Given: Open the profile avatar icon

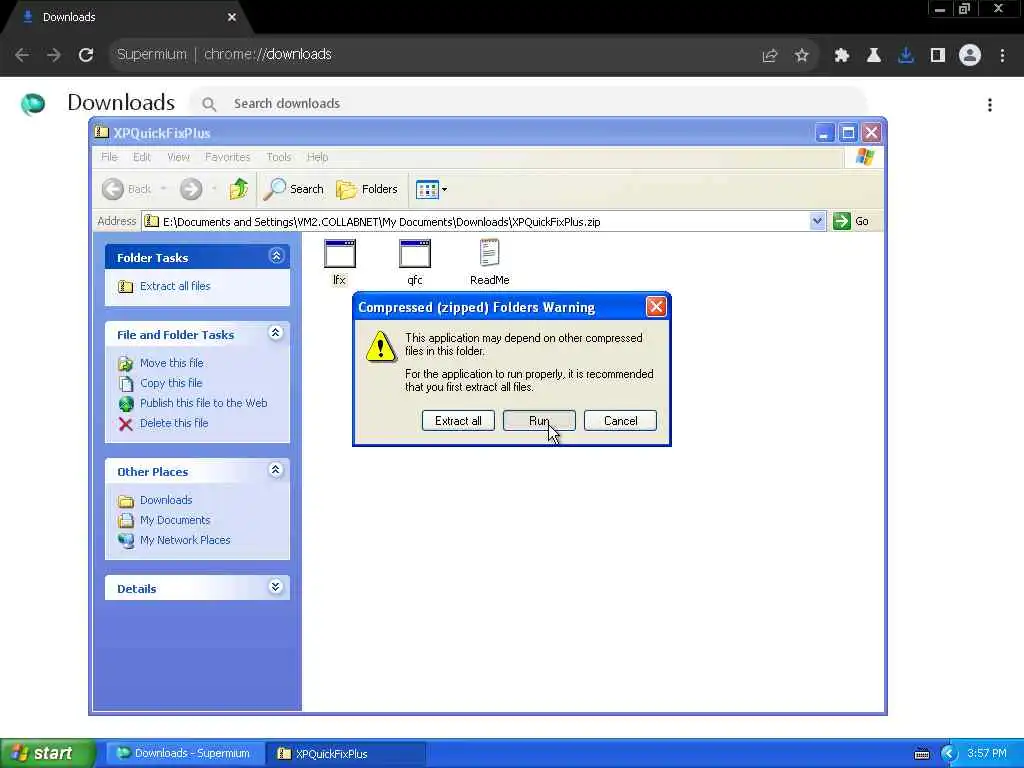Looking at the screenshot, I should (970, 56).
